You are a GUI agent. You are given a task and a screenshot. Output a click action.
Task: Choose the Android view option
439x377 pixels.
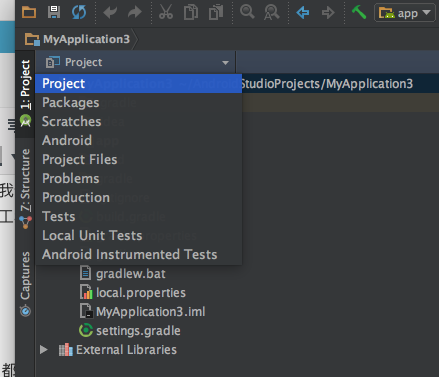tap(138, 140)
